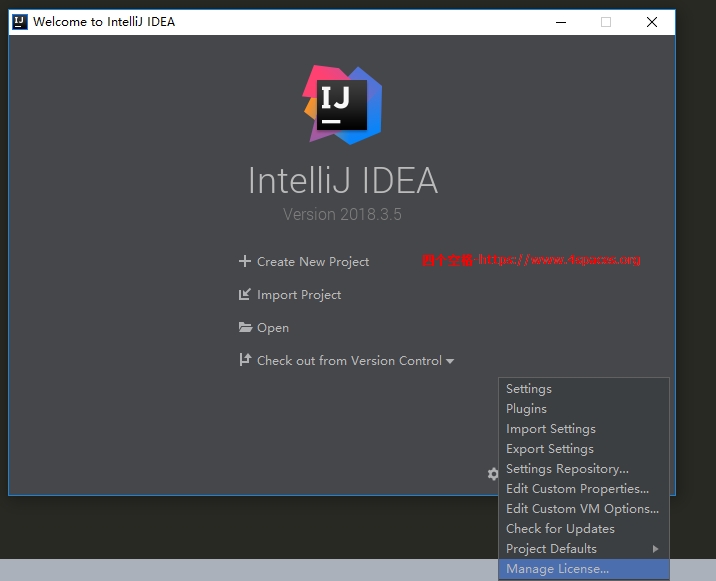Open the Project Defaults menu entry
This screenshot has height=581, width=716.
tap(584, 549)
